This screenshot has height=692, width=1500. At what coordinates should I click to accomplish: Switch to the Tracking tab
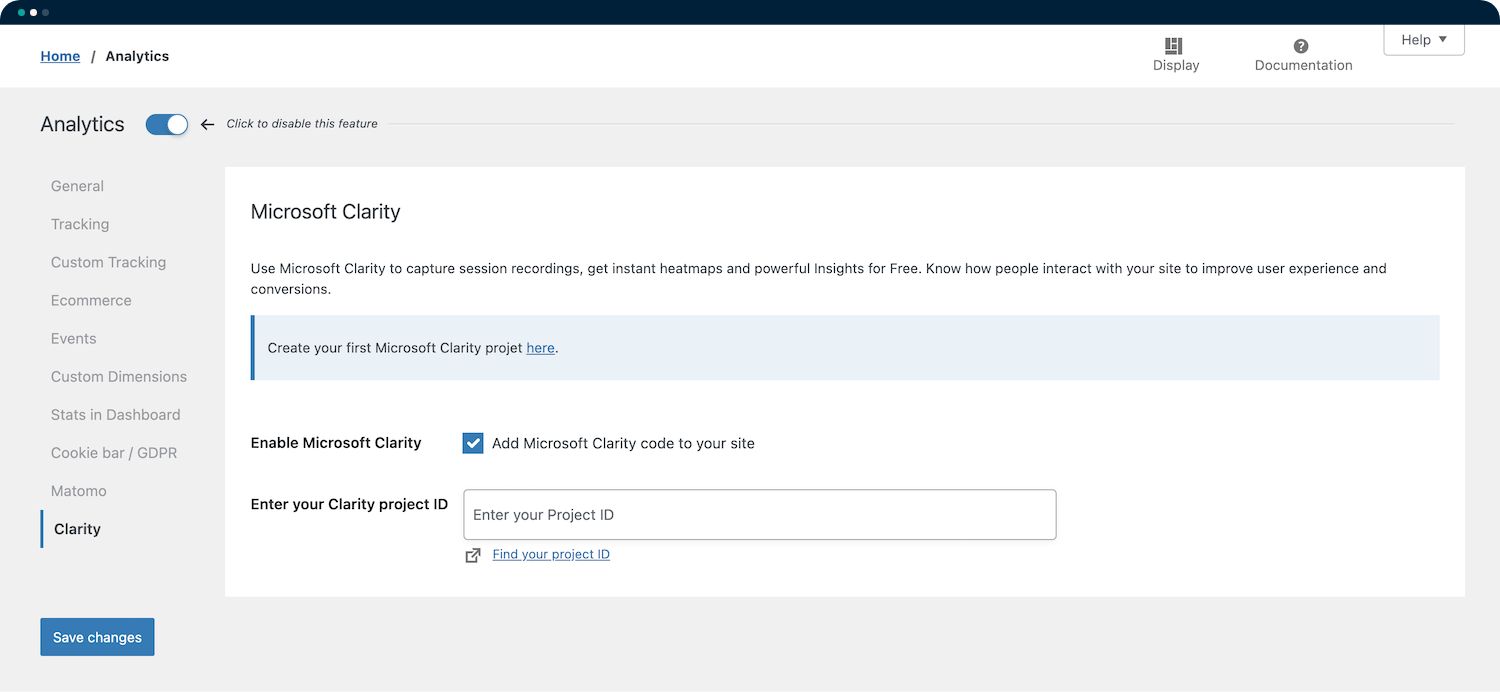80,224
